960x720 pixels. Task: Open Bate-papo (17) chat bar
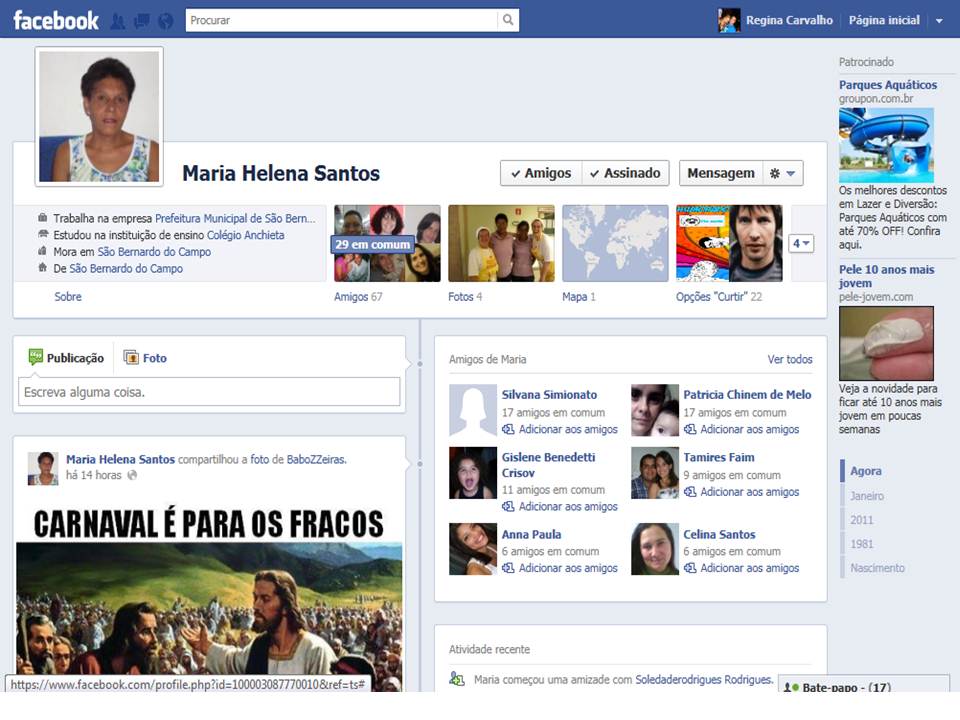point(863,684)
